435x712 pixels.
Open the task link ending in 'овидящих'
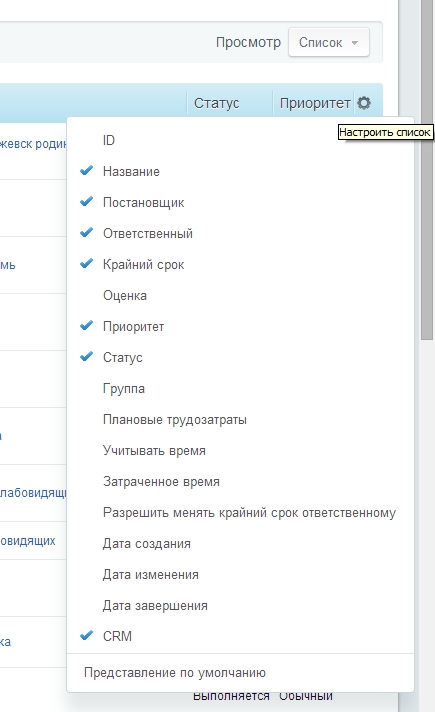[x=28, y=540]
